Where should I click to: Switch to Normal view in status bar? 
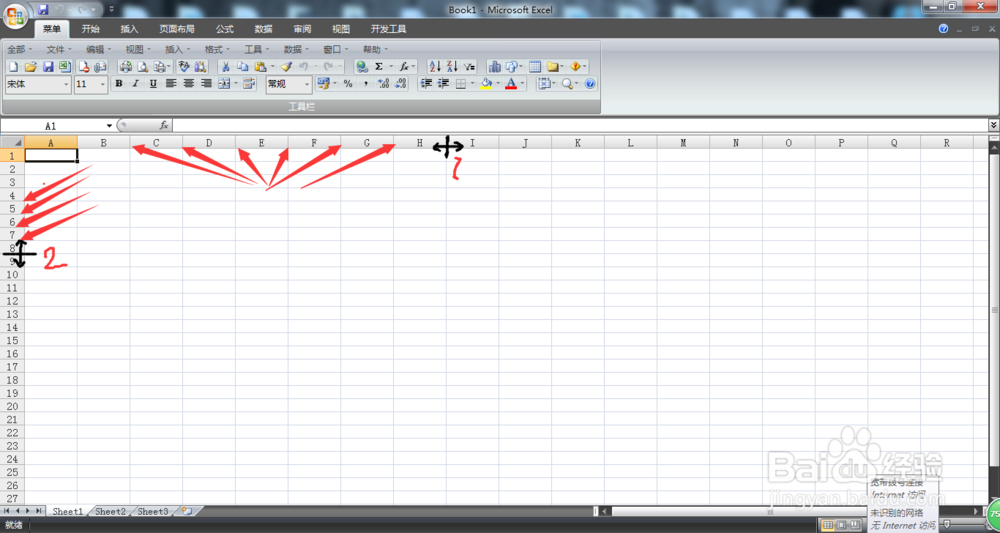coord(828,525)
